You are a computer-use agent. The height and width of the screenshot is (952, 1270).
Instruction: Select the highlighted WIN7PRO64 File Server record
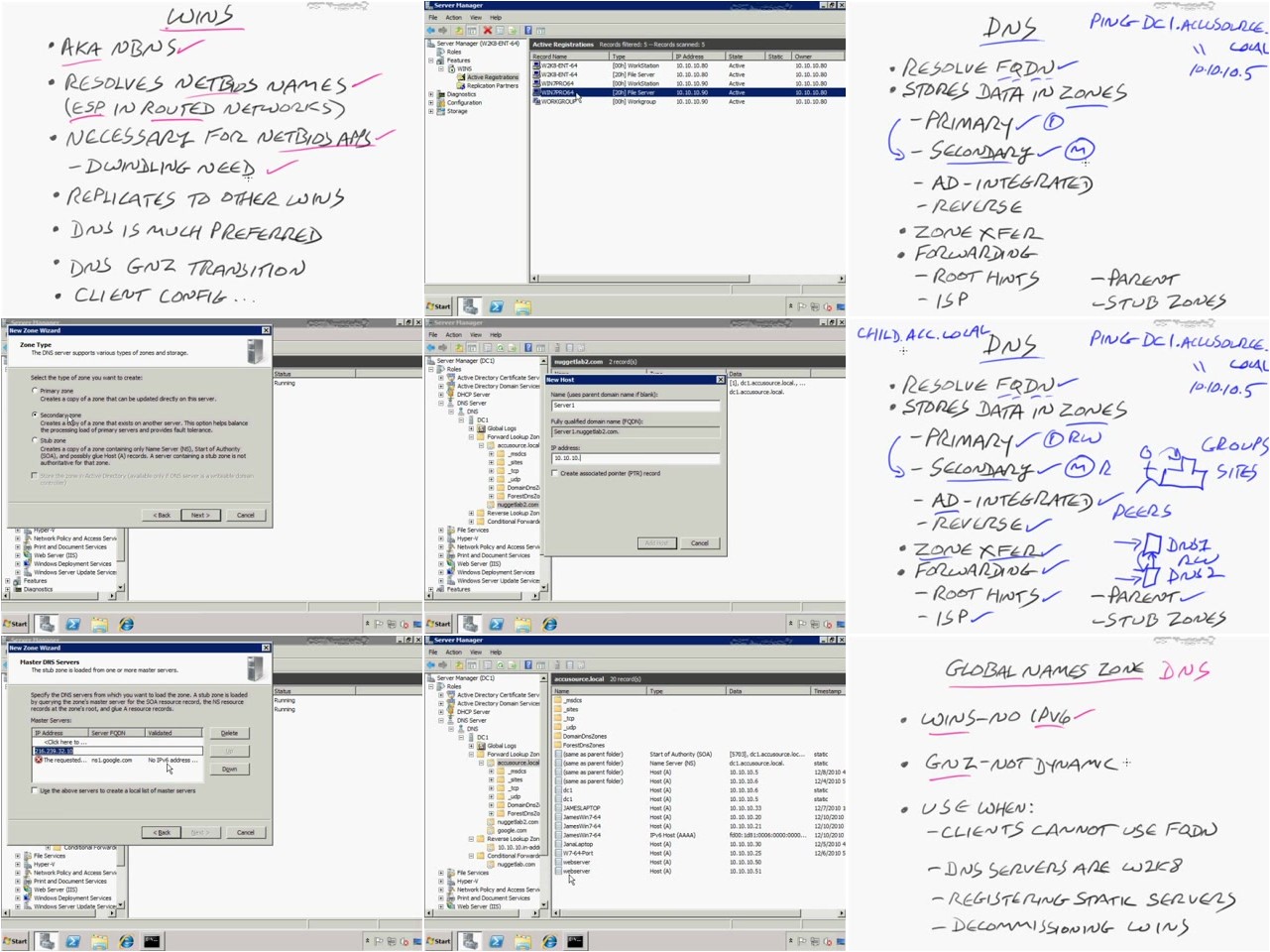tap(688, 92)
